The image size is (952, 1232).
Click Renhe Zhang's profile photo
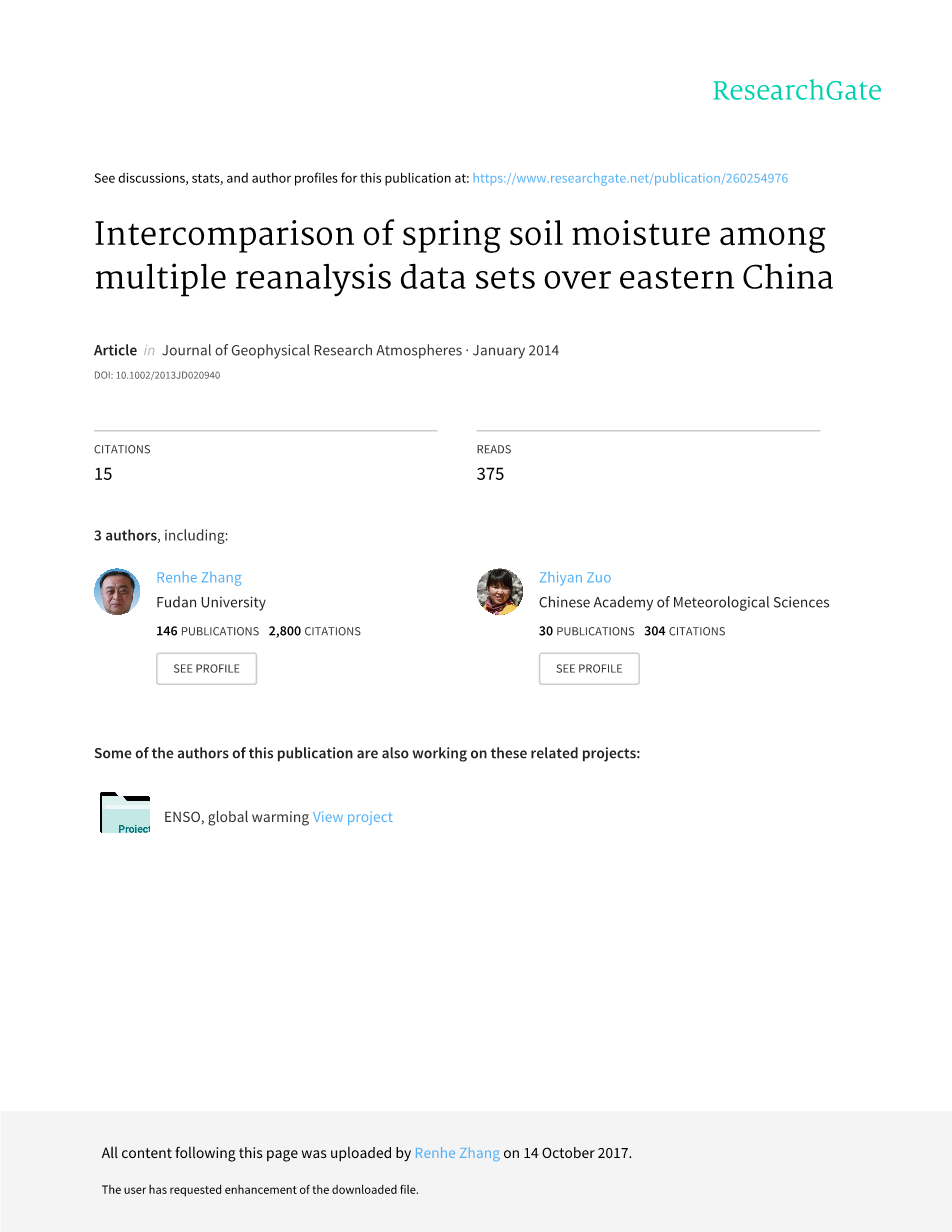tap(117, 592)
